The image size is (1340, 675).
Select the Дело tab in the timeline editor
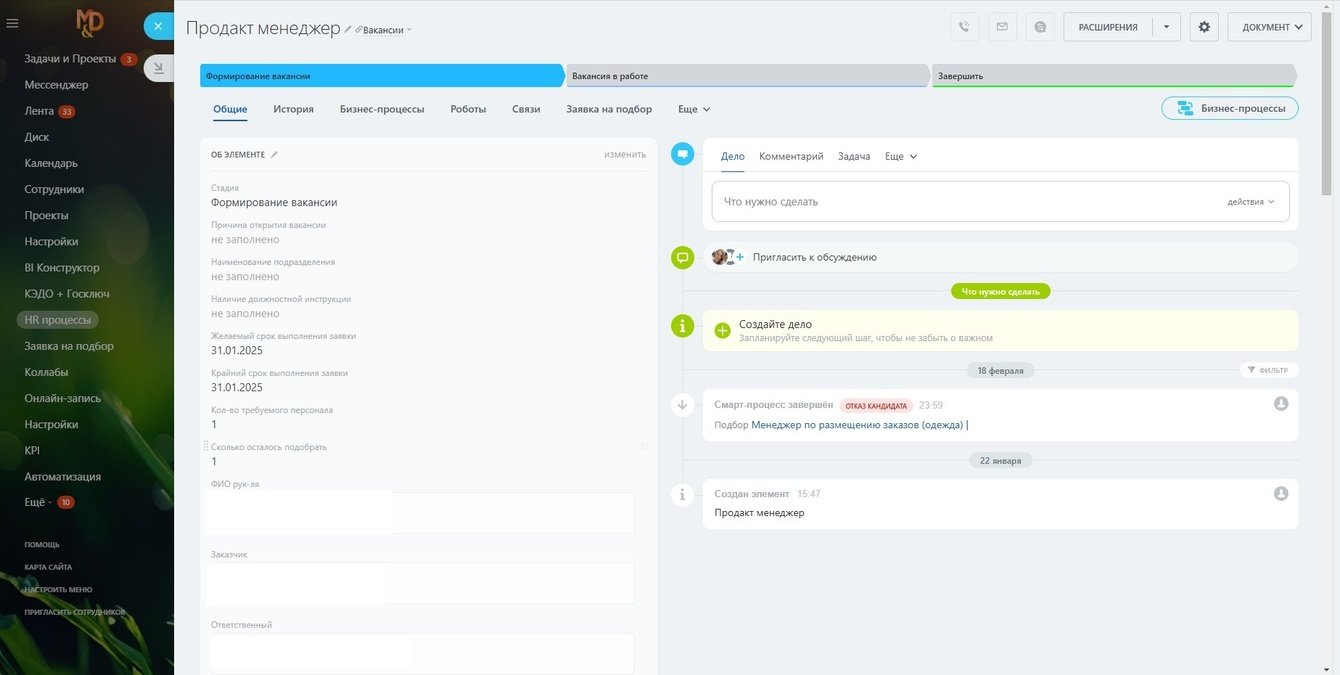pyautogui.click(x=733, y=156)
